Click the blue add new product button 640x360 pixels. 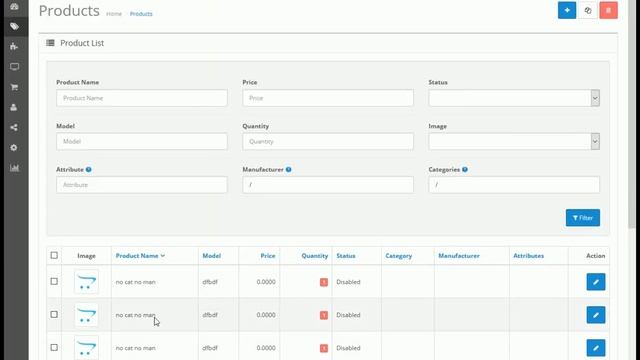pos(567,10)
